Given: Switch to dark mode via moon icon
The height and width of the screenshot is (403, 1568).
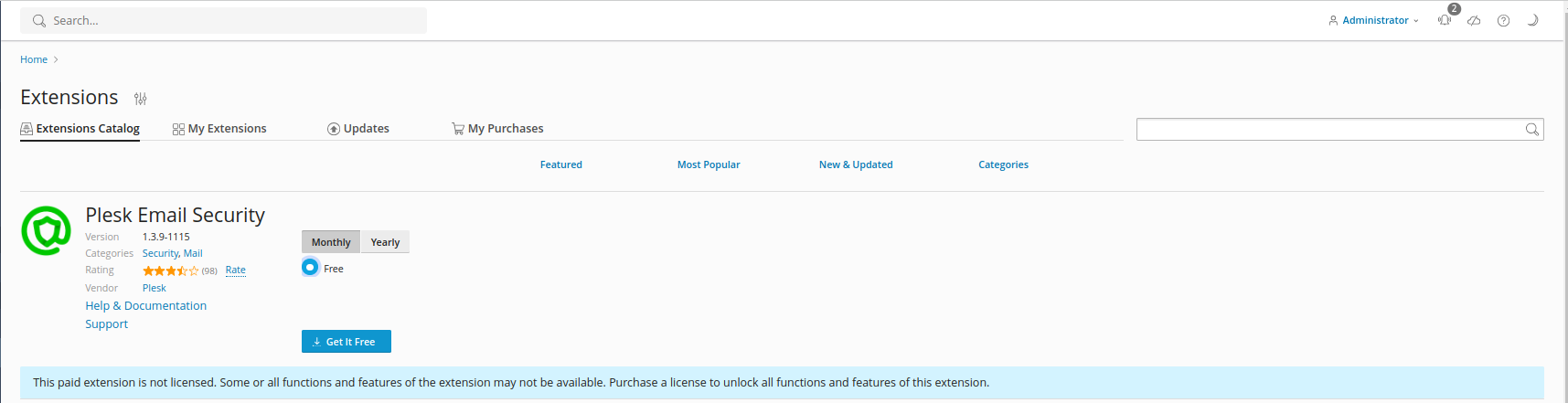Looking at the screenshot, I should [1532, 20].
